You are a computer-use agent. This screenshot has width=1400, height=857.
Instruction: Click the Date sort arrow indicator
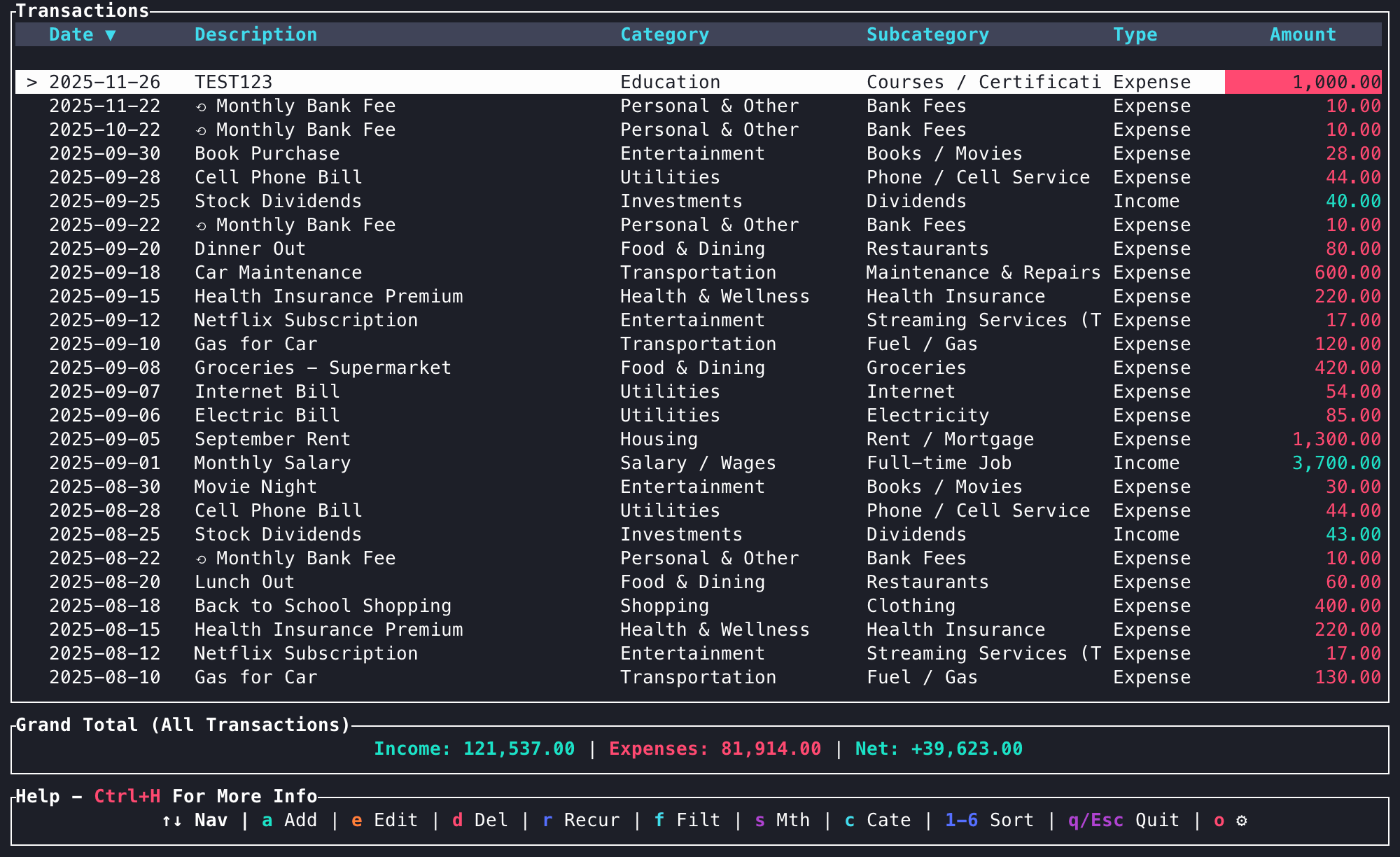pyautogui.click(x=111, y=35)
